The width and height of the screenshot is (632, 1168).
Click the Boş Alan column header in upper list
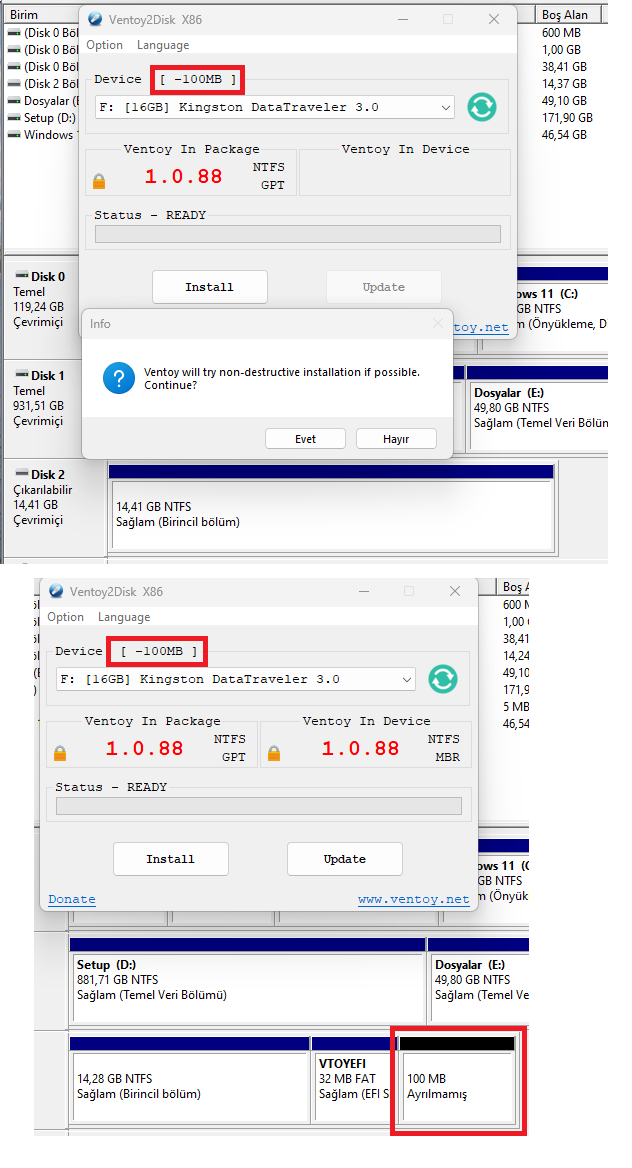[565, 14]
